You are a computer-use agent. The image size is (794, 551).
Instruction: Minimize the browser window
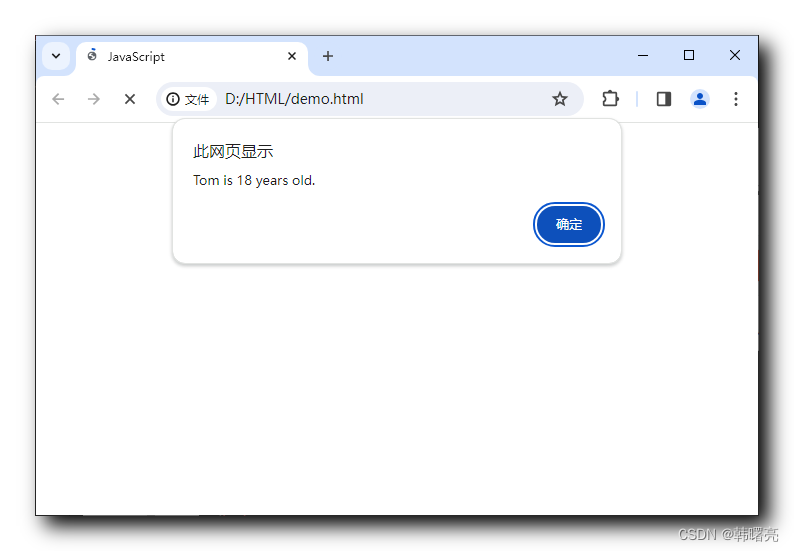pos(643,55)
